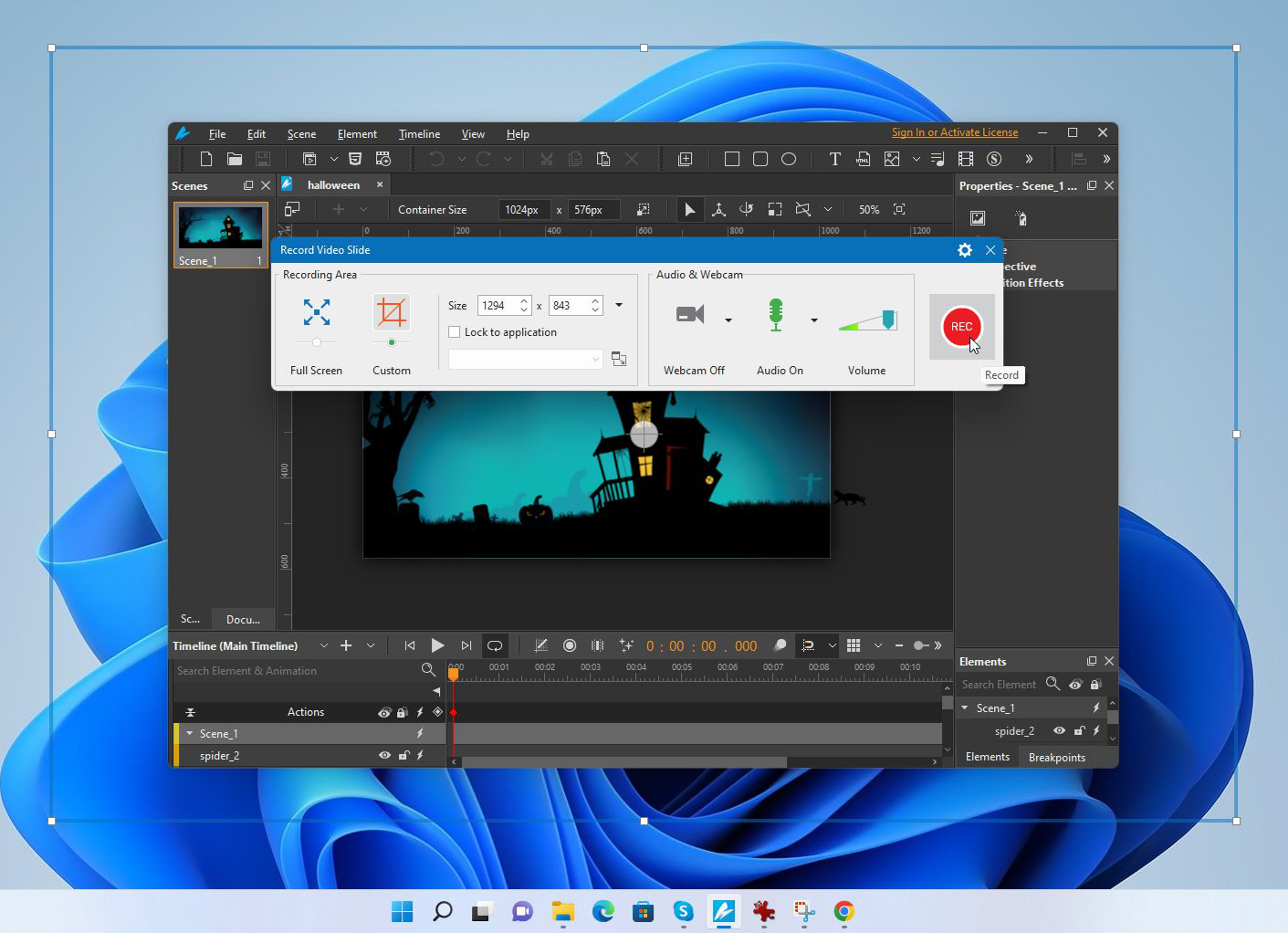Open Google Chrome from taskbar
This screenshot has height=933, width=1288.
843,911
